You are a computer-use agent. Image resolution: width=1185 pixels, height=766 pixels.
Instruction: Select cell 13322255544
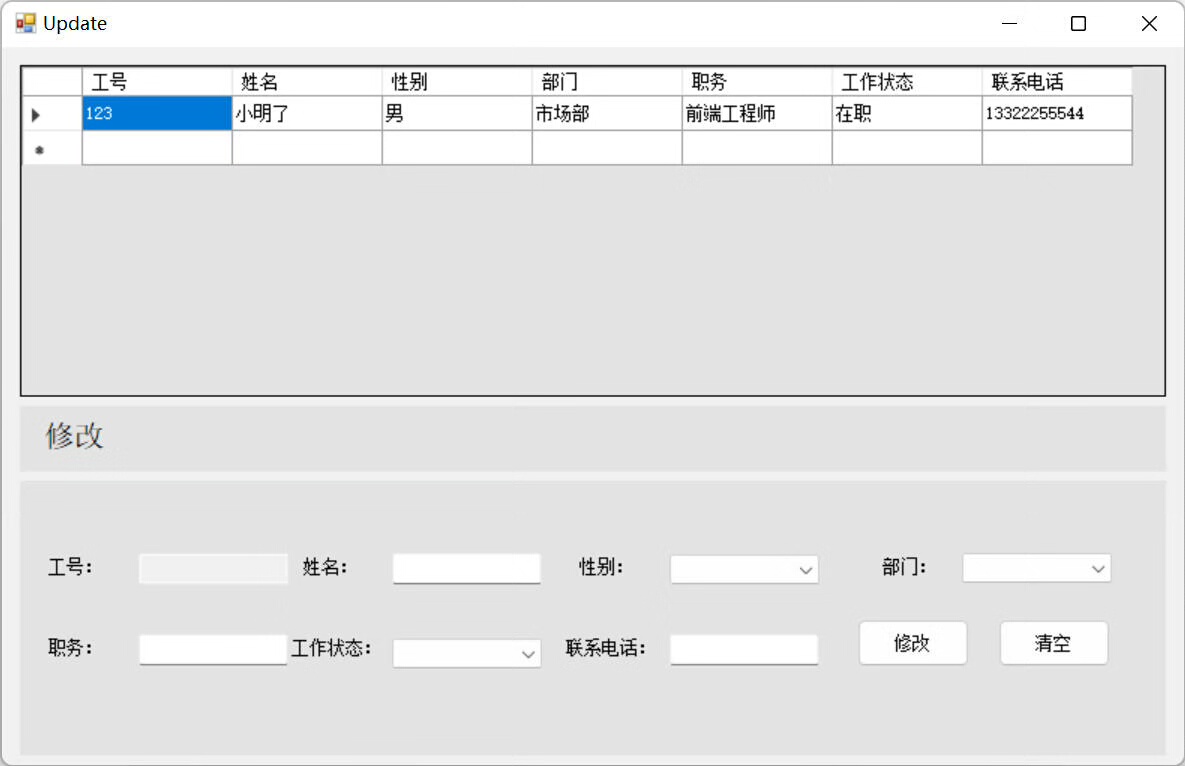click(1057, 113)
